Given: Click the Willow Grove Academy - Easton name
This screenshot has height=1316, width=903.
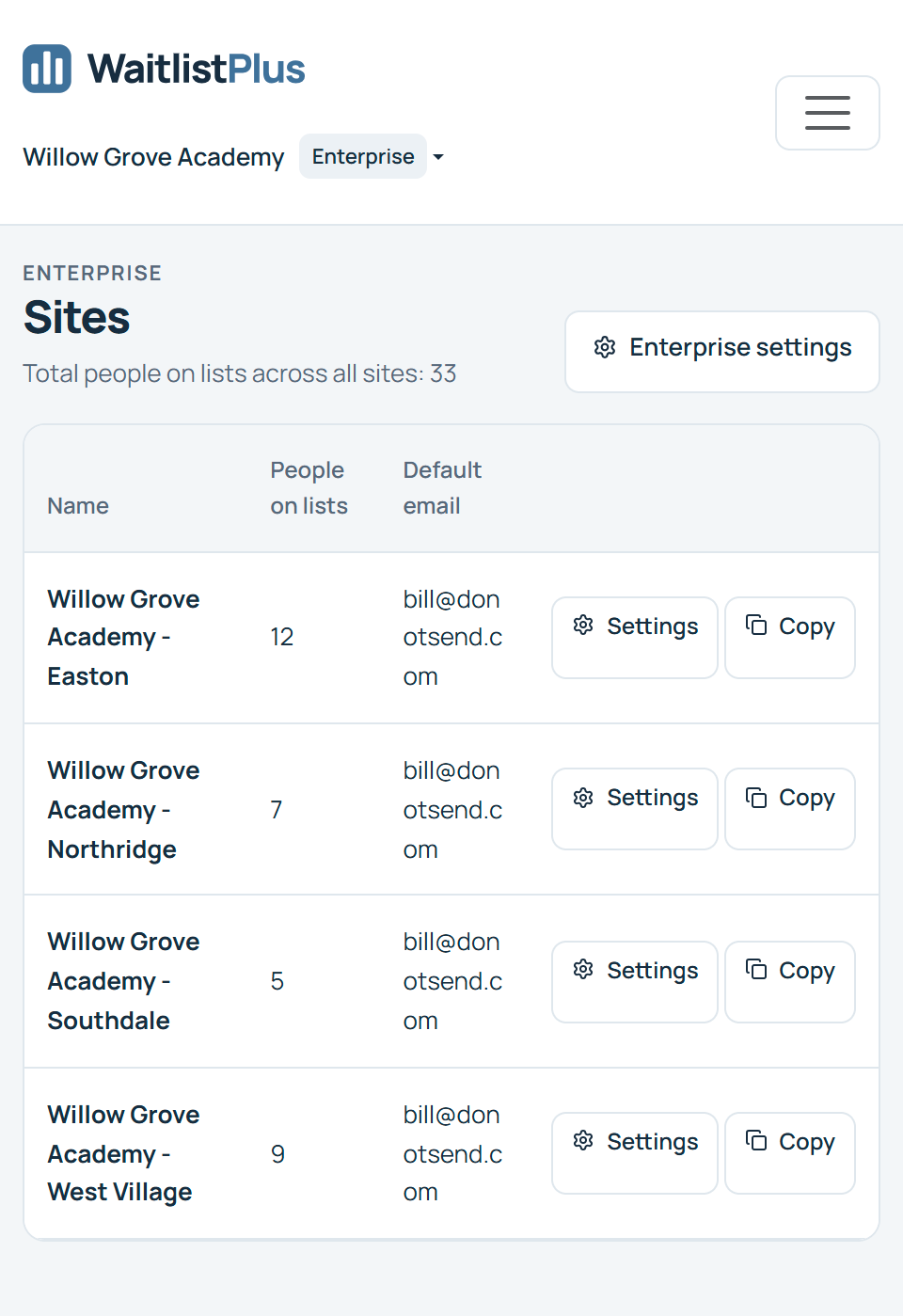Looking at the screenshot, I should pyautogui.click(x=123, y=638).
